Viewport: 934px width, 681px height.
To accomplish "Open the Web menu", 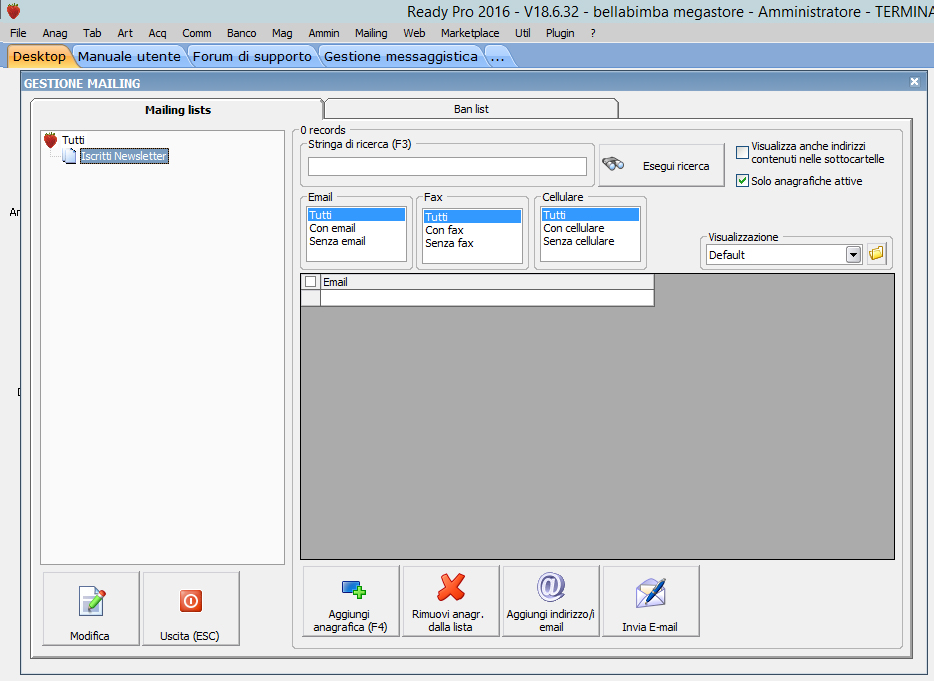I will (414, 33).
